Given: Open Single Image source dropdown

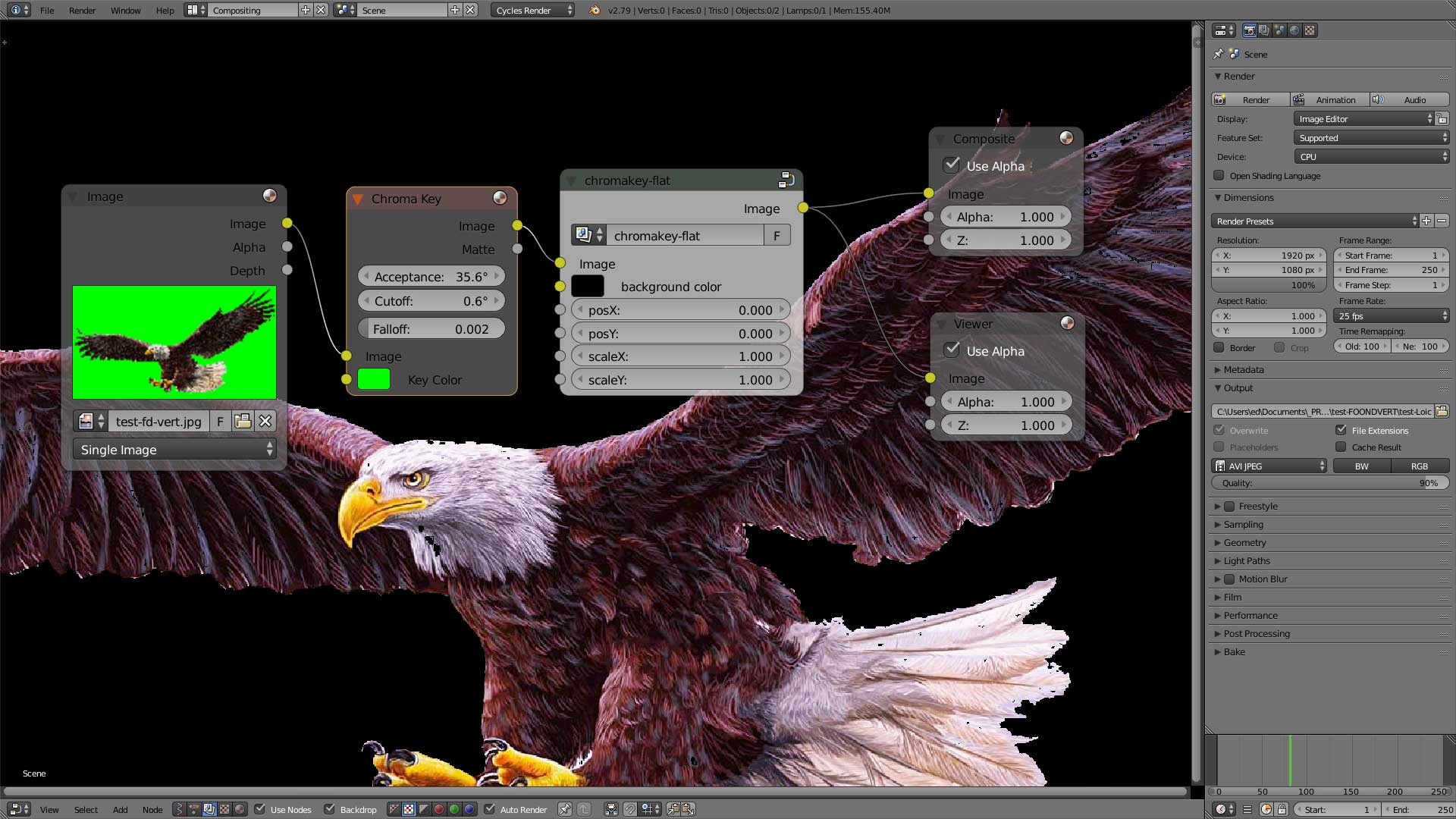Looking at the screenshot, I should coord(175,449).
